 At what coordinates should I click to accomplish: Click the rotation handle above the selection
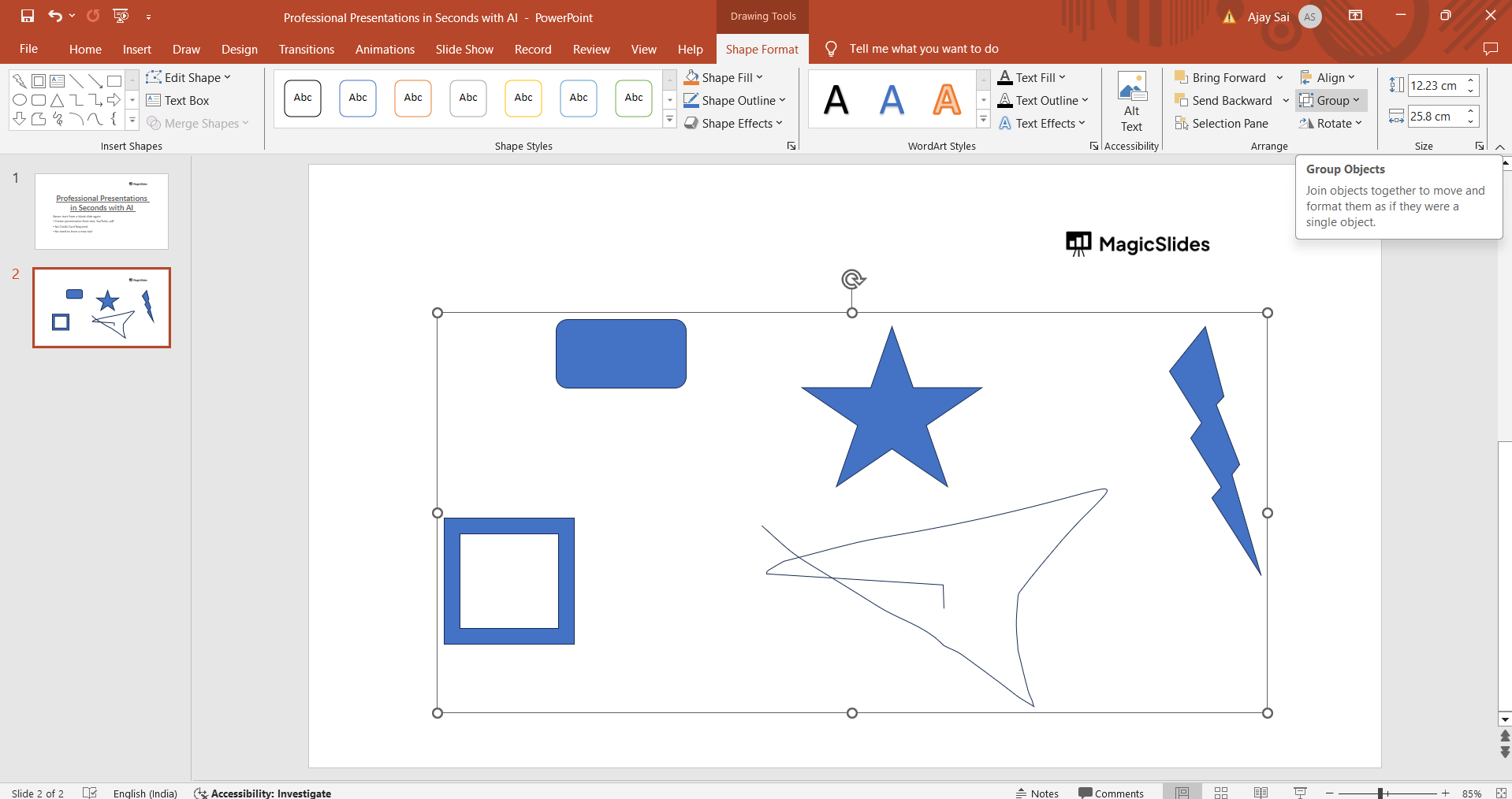pyautogui.click(x=852, y=279)
